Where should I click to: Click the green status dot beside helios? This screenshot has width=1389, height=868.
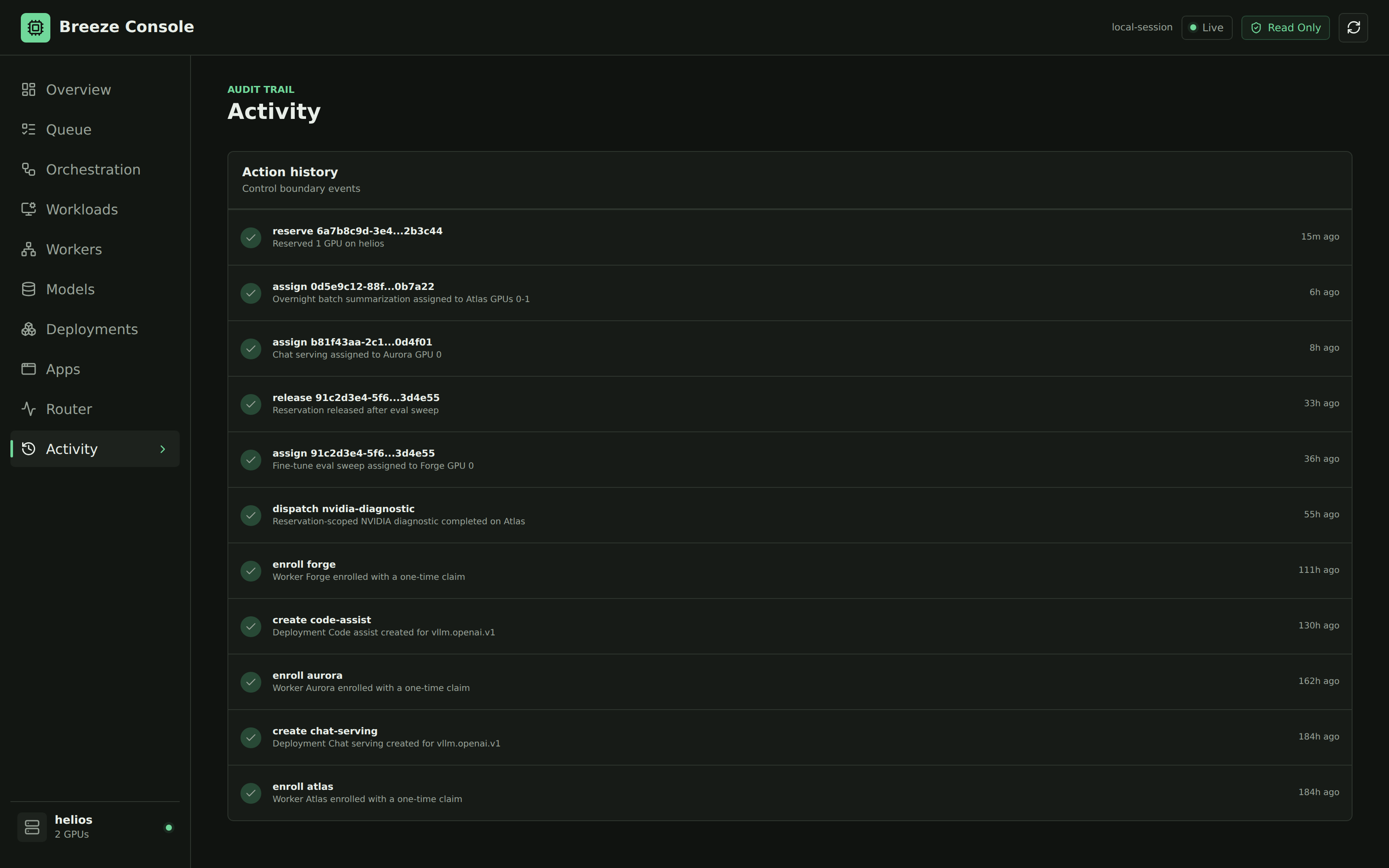click(x=169, y=827)
